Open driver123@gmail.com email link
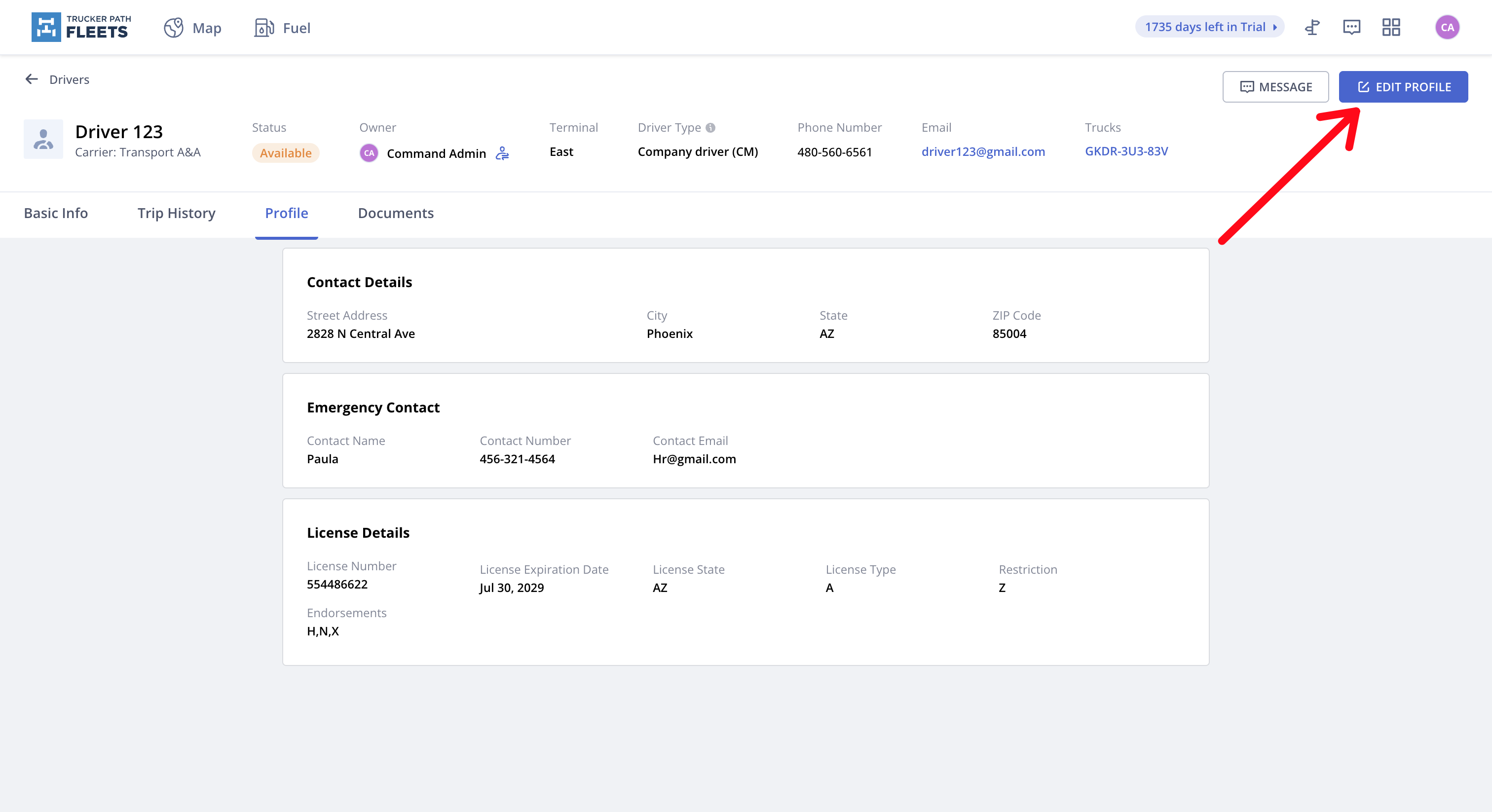The height and width of the screenshot is (812, 1492). click(983, 151)
